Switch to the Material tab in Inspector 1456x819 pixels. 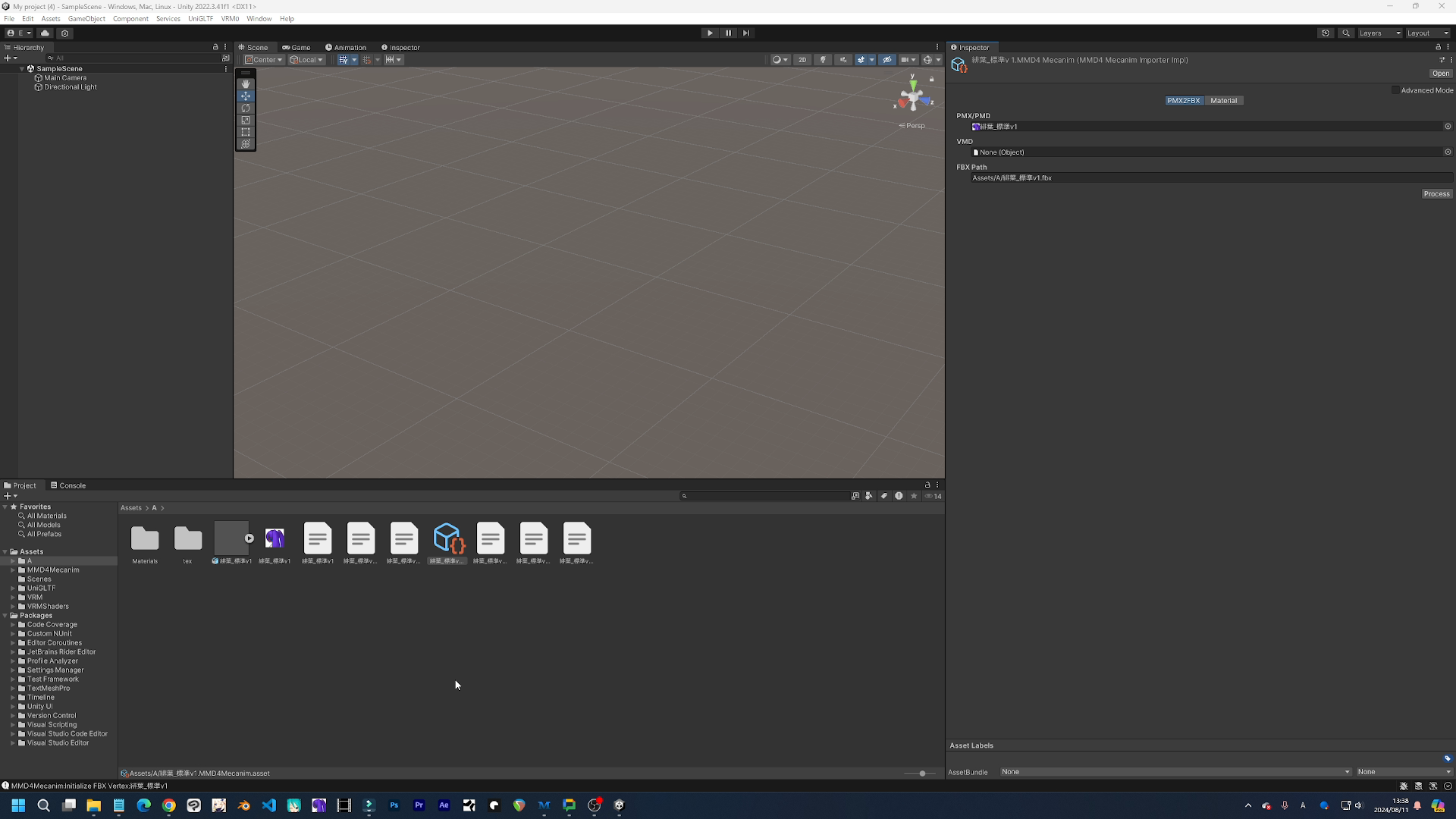coord(1224,100)
